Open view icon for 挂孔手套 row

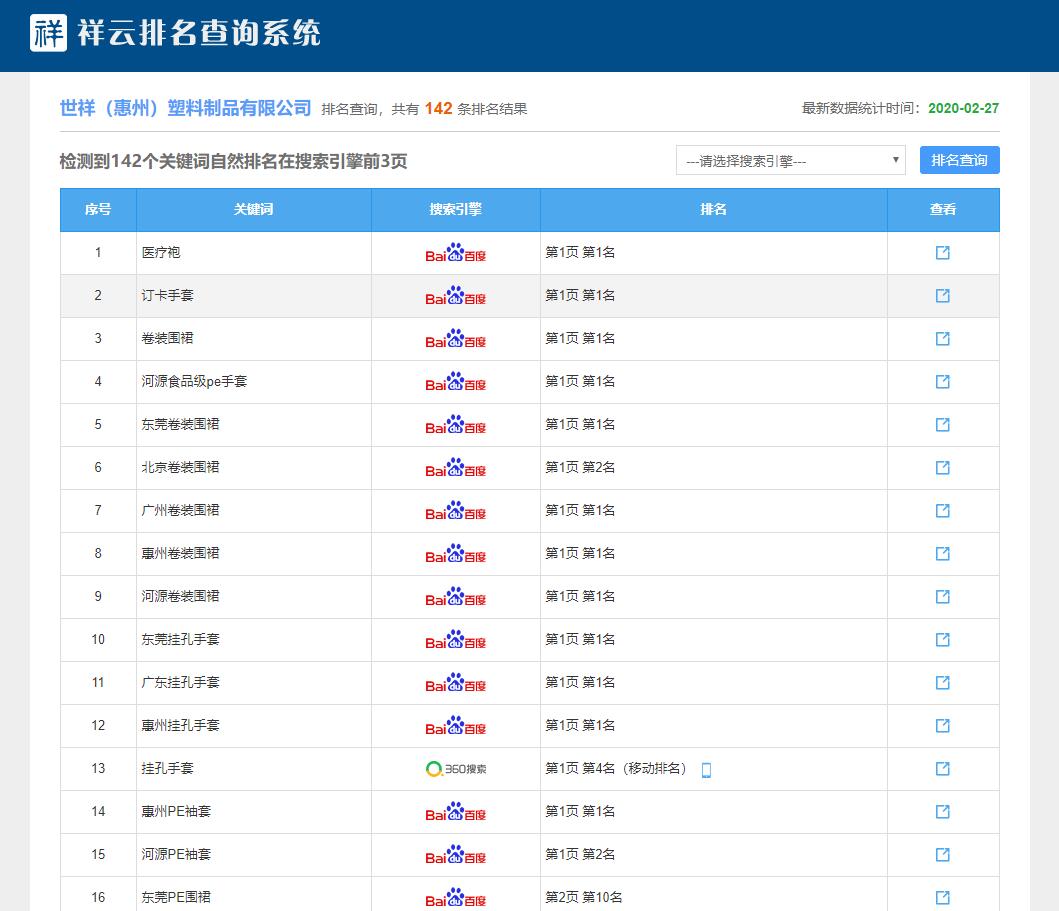pyautogui.click(x=942, y=769)
